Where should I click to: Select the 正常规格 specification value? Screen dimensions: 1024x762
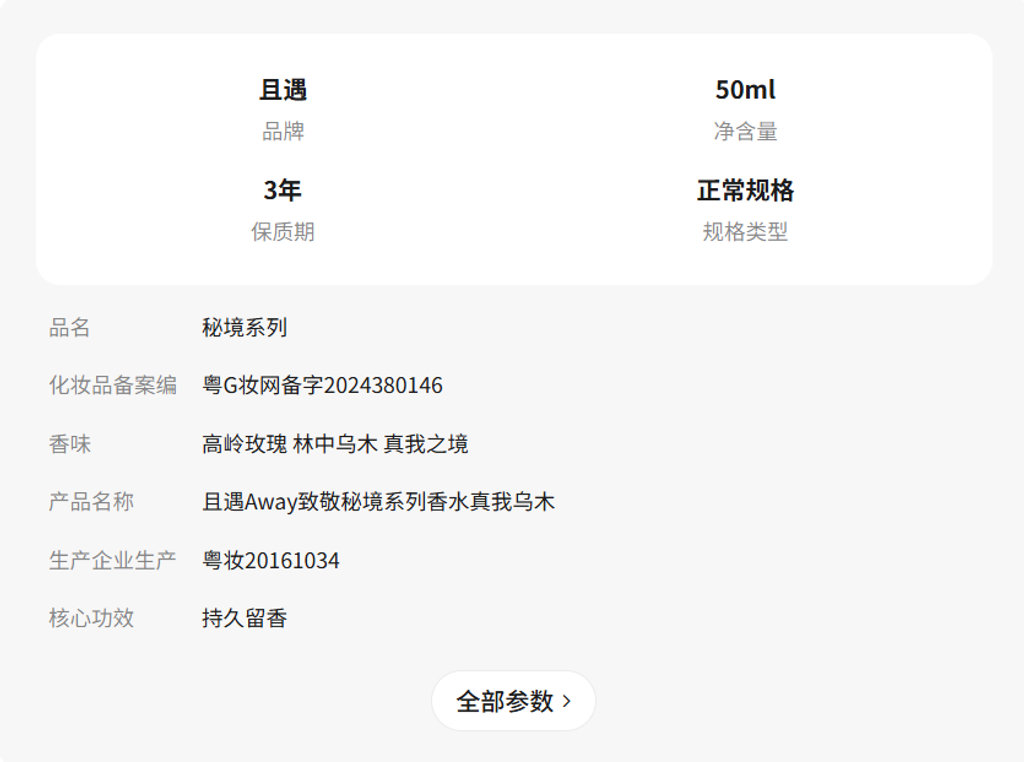point(745,190)
